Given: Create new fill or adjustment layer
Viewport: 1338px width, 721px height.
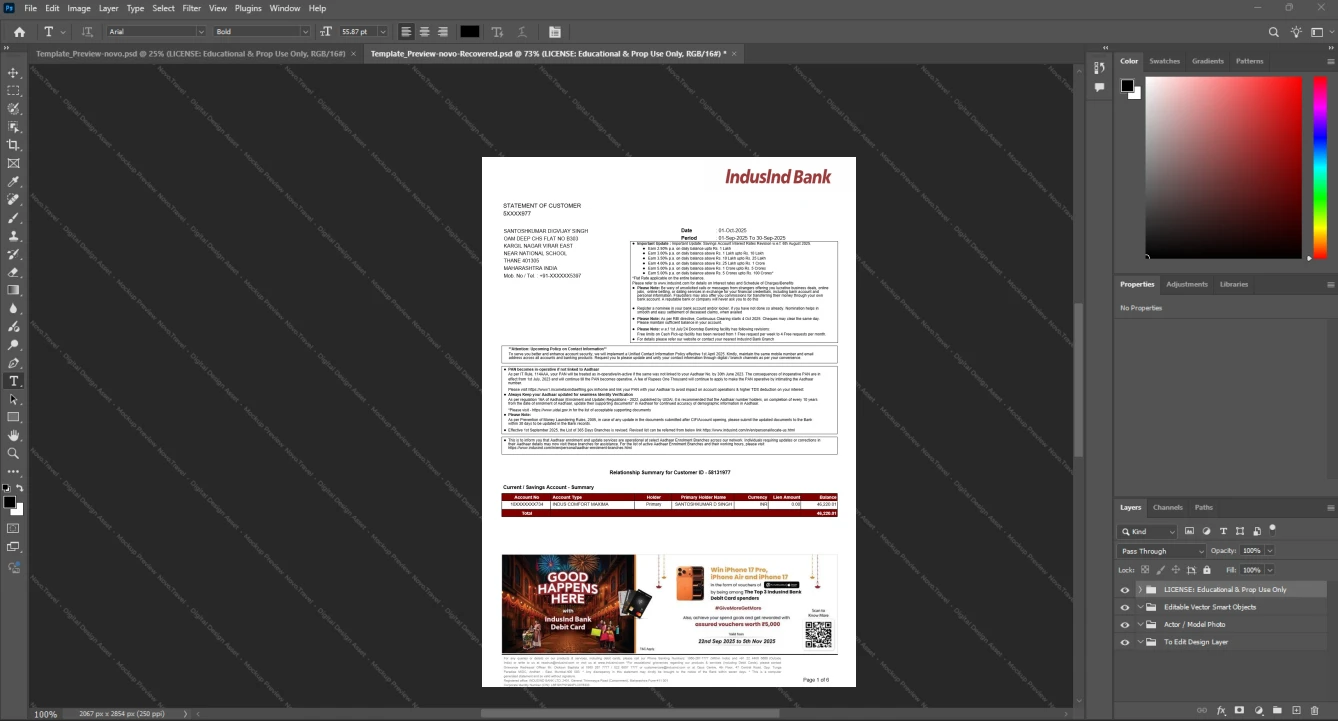Looking at the screenshot, I should click(x=1257, y=710).
